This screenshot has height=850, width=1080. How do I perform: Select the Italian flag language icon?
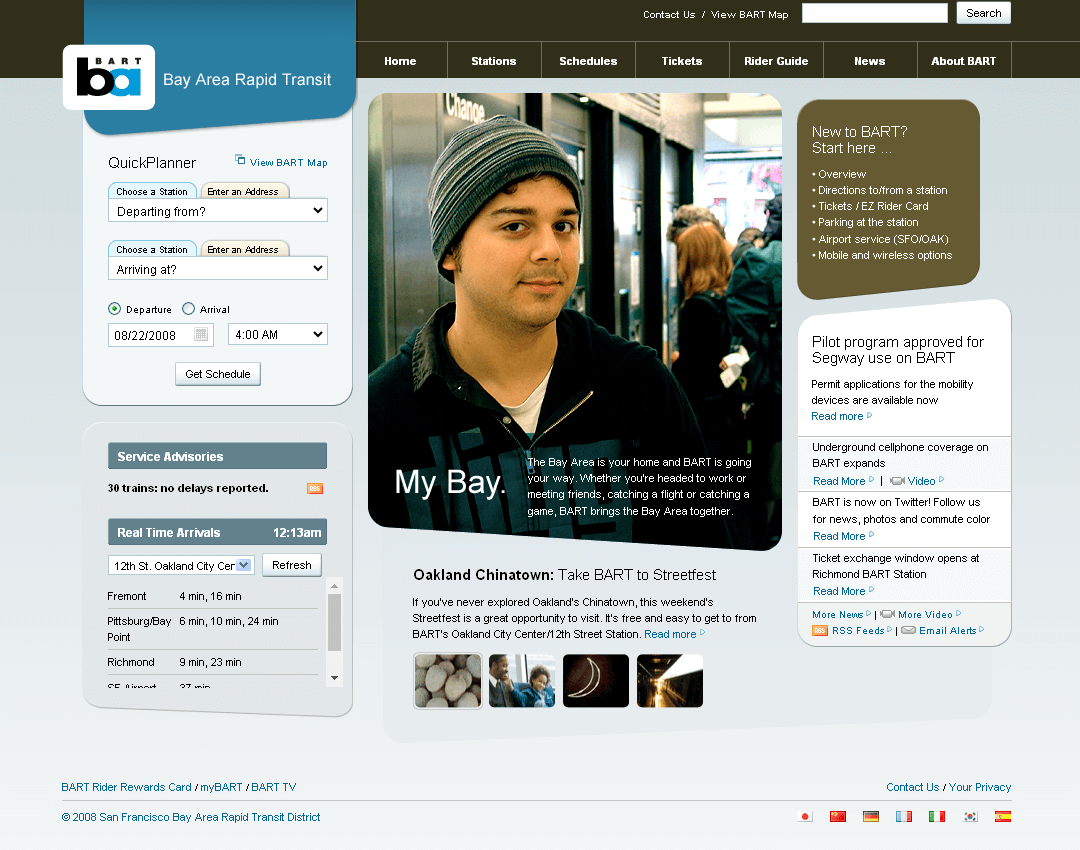[x=937, y=816]
